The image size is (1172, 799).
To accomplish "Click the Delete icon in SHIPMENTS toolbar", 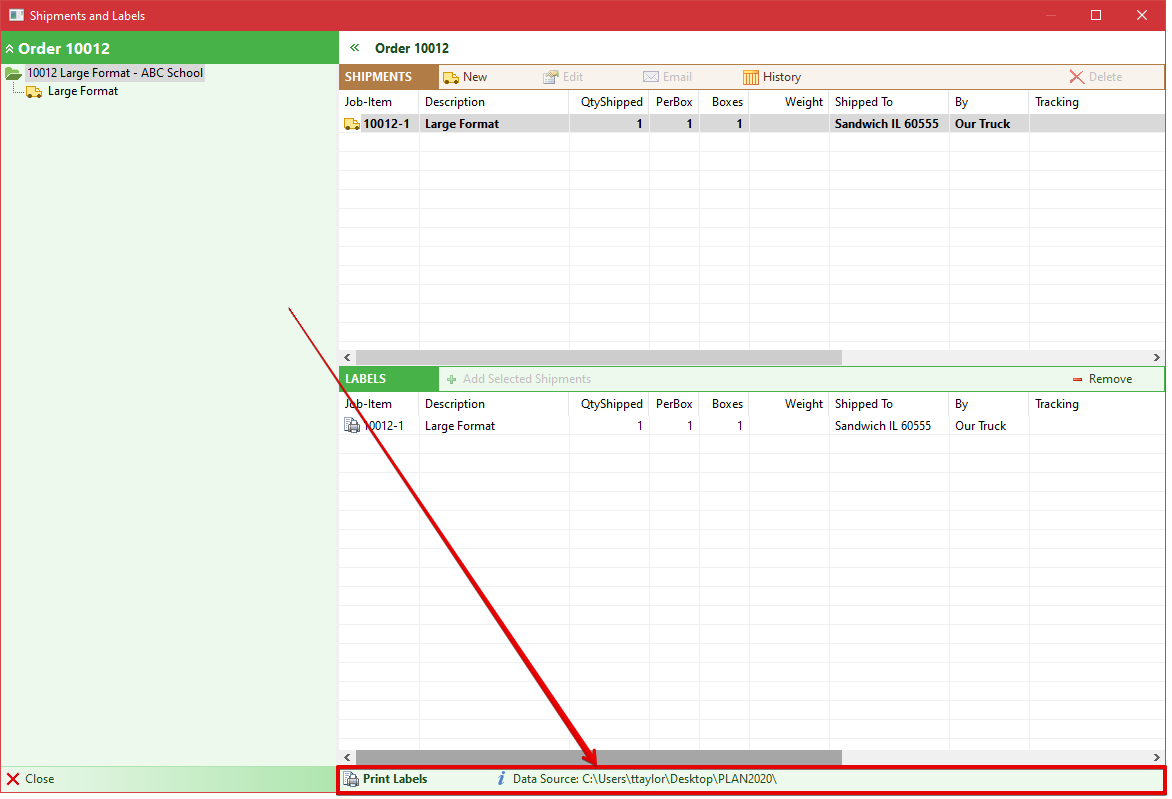I will [1076, 76].
